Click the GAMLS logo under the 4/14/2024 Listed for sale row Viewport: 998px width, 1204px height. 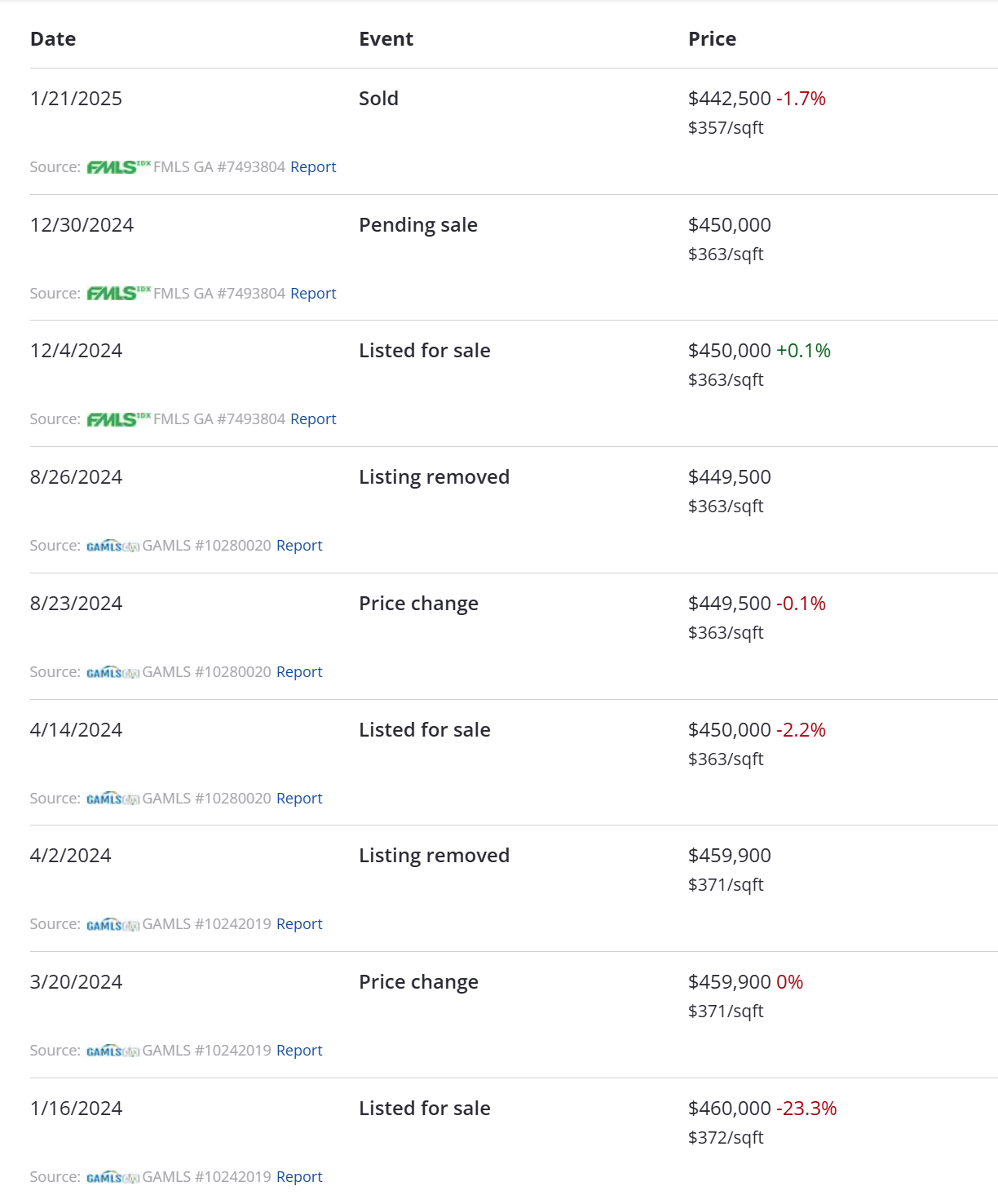point(113,799)
